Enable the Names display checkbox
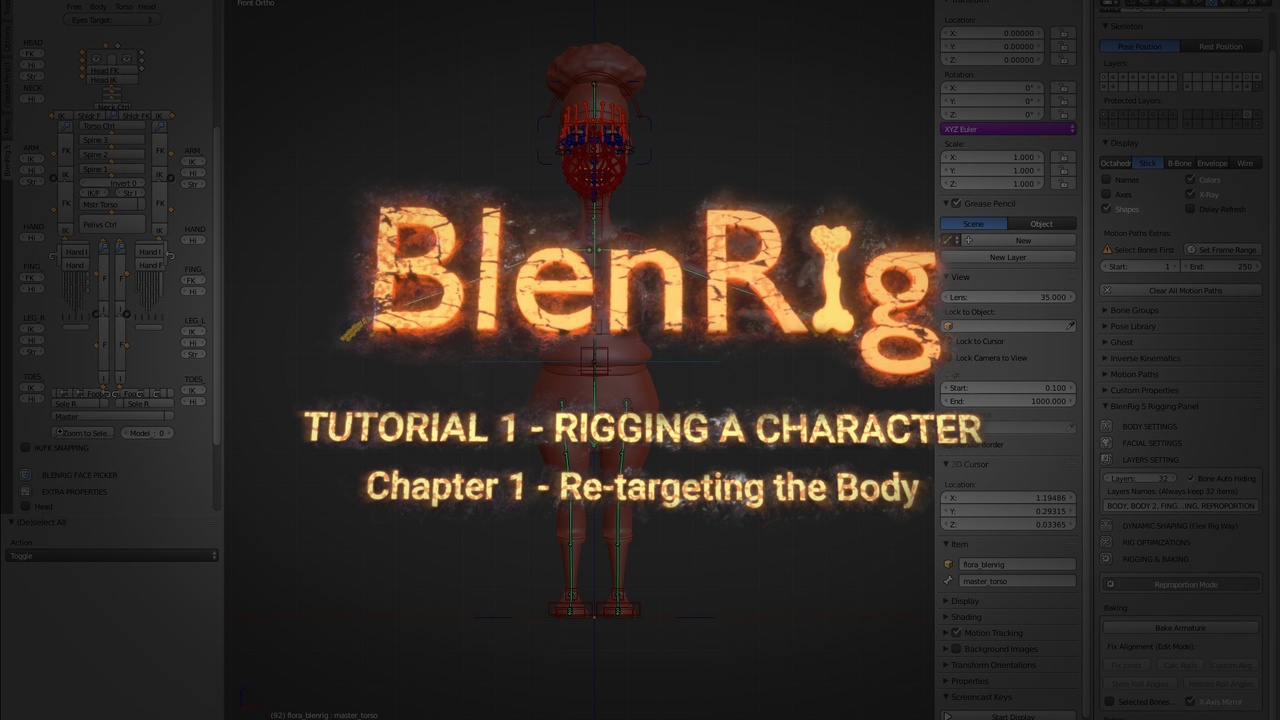 click(x=1106, y=180)
